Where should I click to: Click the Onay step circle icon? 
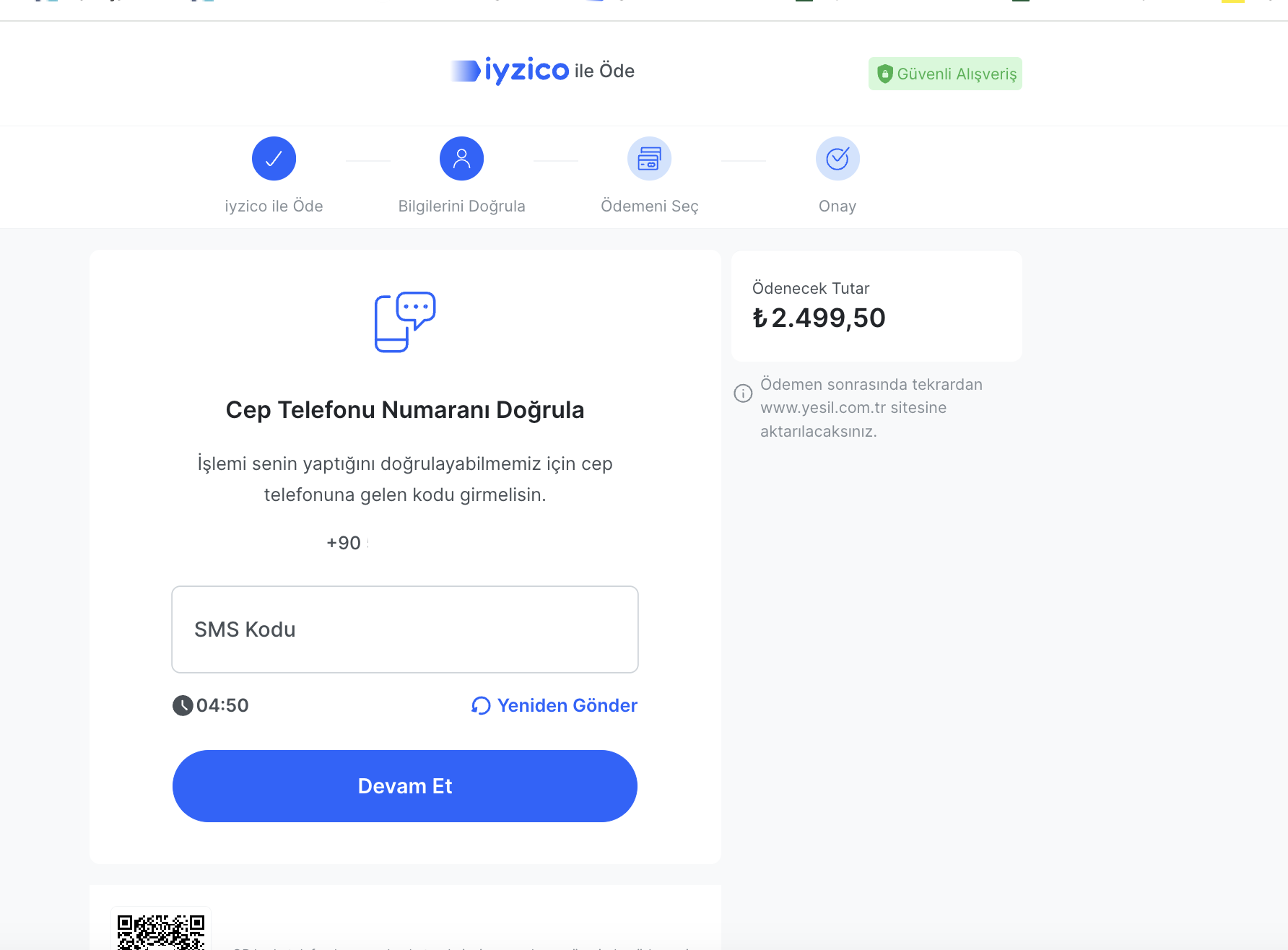click(837, 159)
